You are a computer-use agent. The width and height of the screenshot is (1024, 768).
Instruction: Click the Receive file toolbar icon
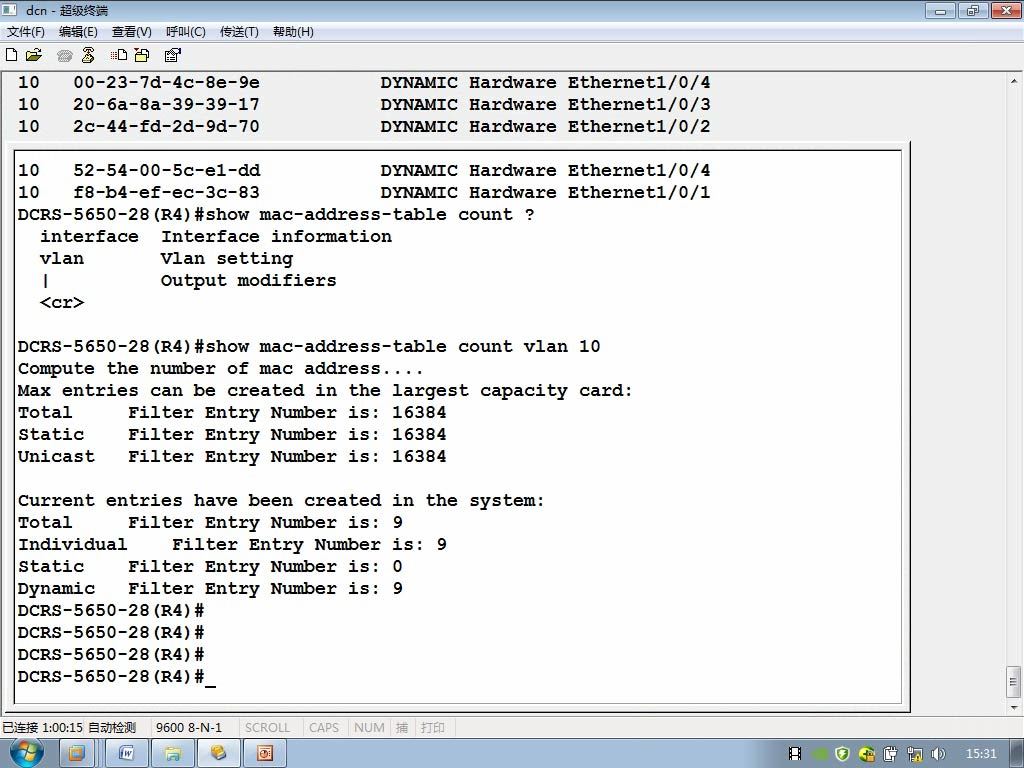(142, 55)
